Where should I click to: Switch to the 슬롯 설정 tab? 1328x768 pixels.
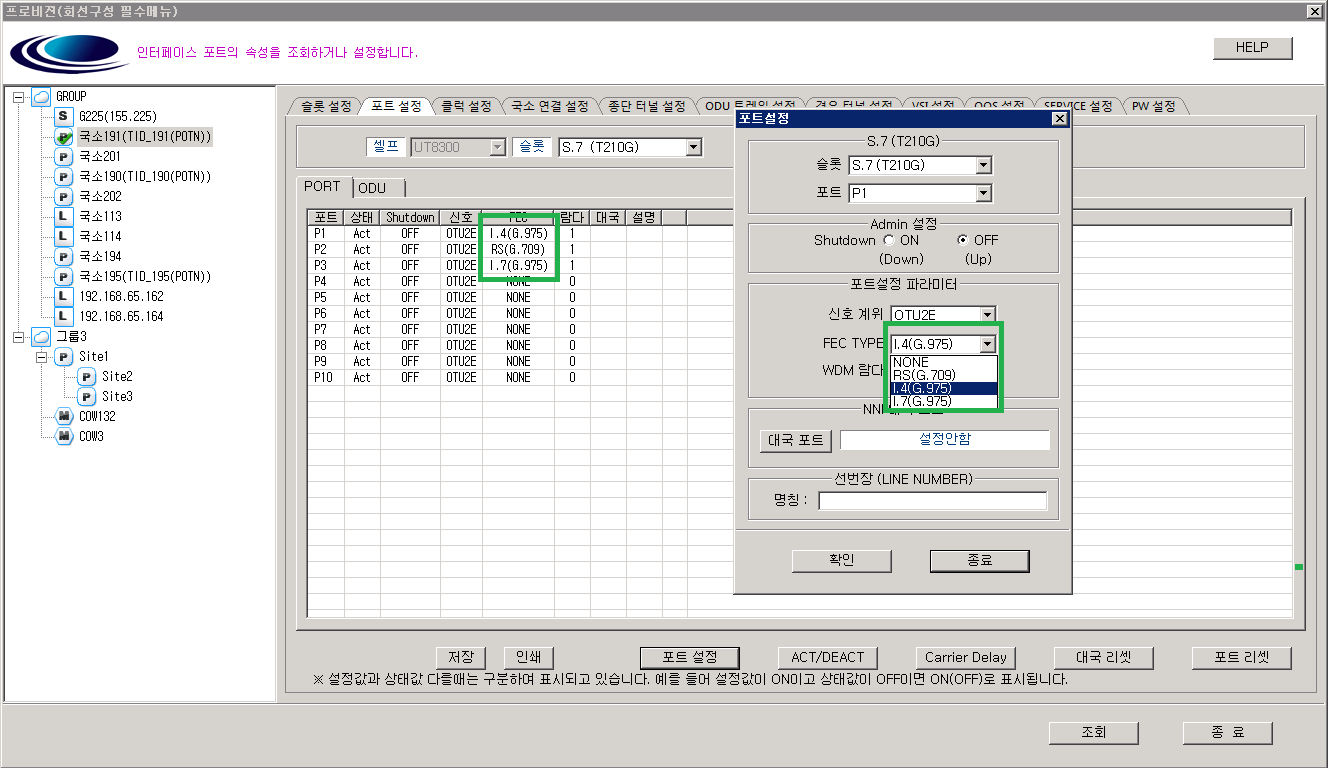pos(325,106)
